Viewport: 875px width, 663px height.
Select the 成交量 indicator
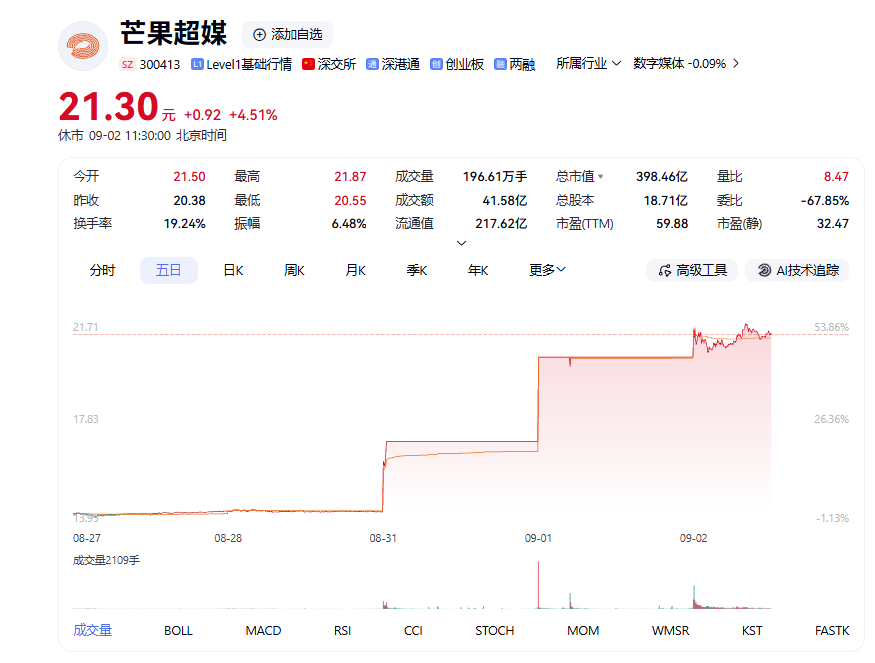93,631
